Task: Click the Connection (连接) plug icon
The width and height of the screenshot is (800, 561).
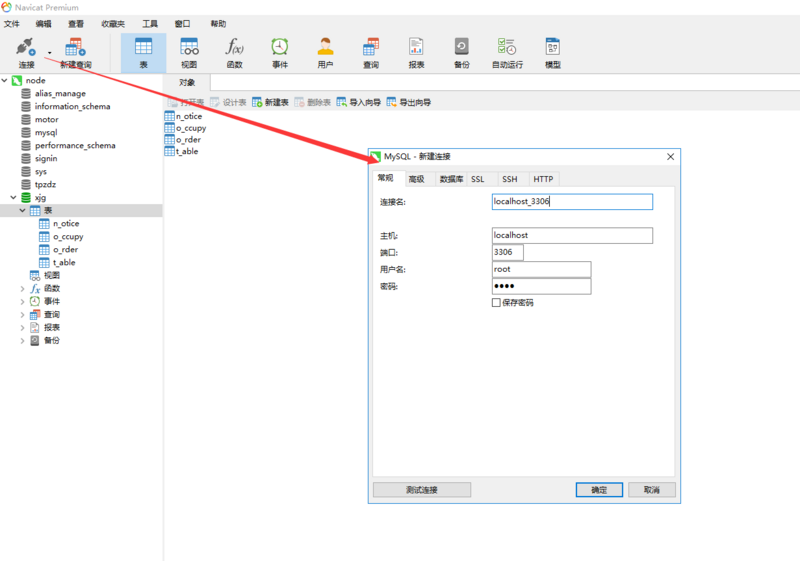Action: pyautogui.click(x=25, y=47)
